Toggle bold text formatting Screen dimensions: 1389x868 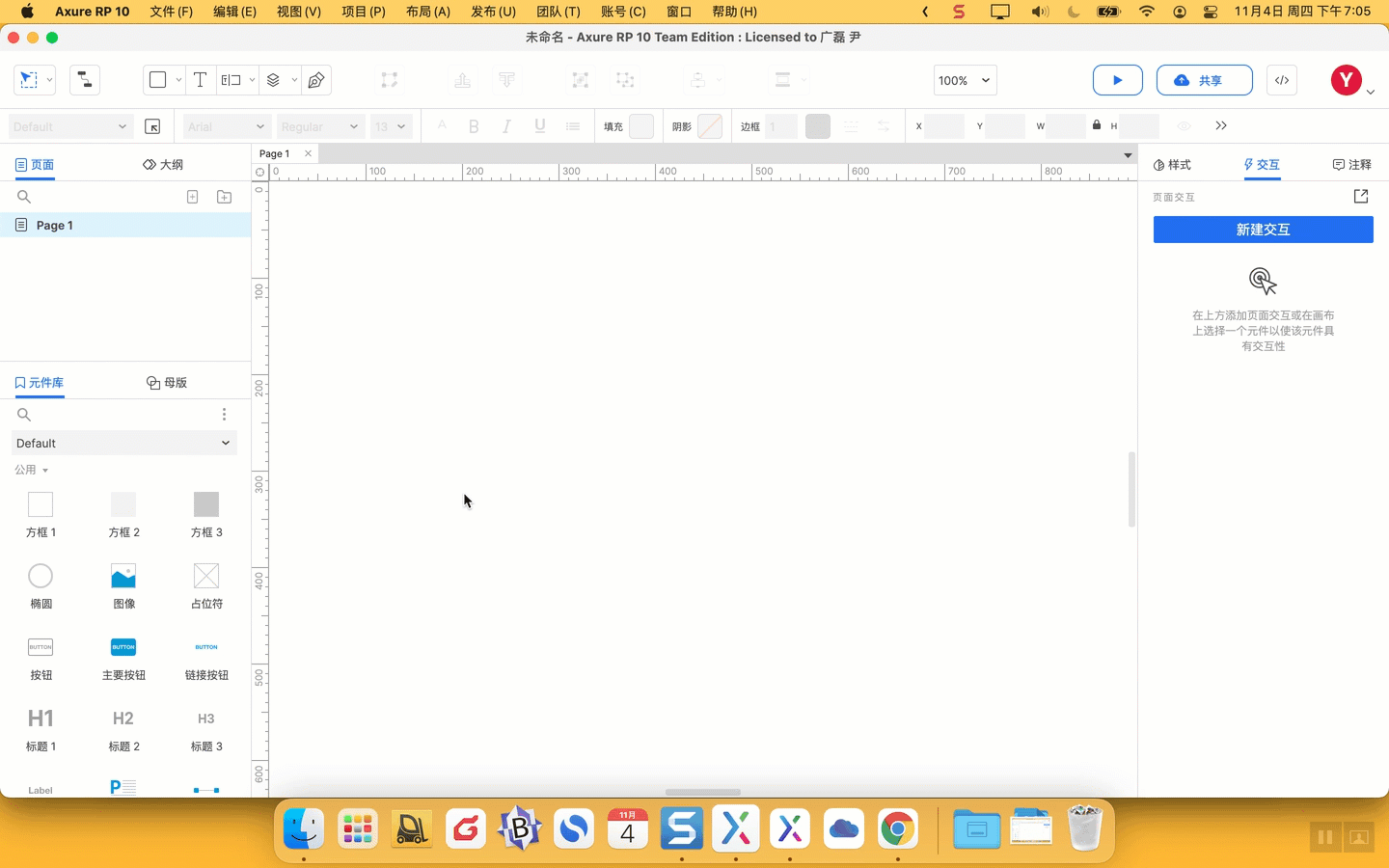[x=474, y=126]
